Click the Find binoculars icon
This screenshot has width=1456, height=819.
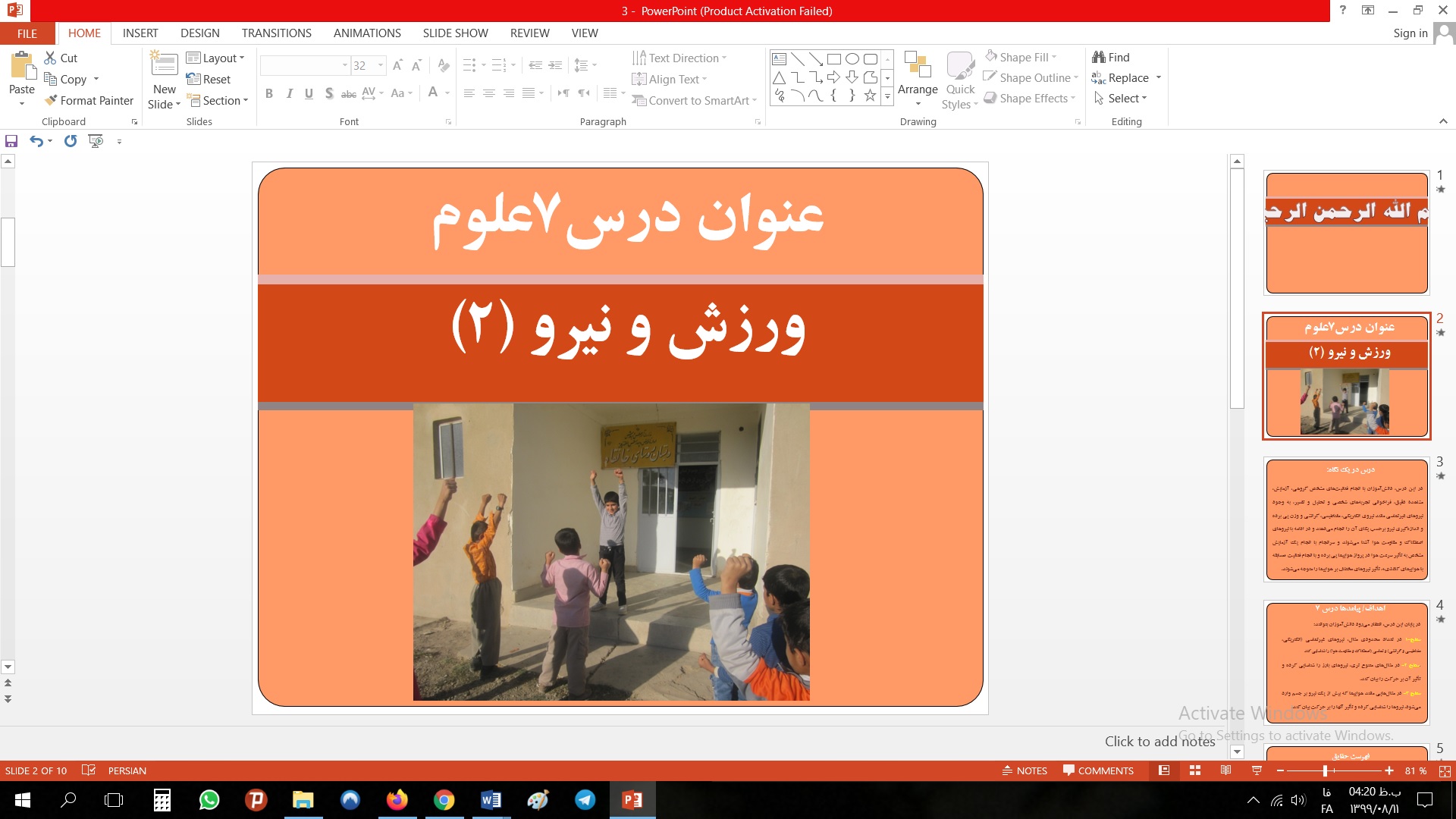[1099, 57]
